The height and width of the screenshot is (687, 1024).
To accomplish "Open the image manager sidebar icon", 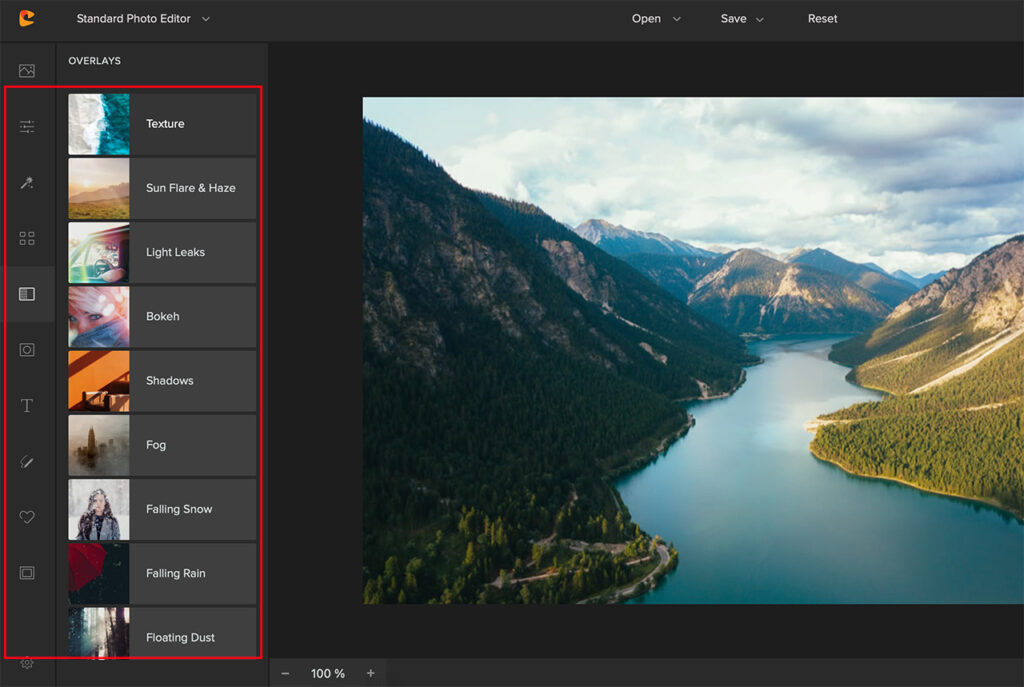I will (27, 71).
